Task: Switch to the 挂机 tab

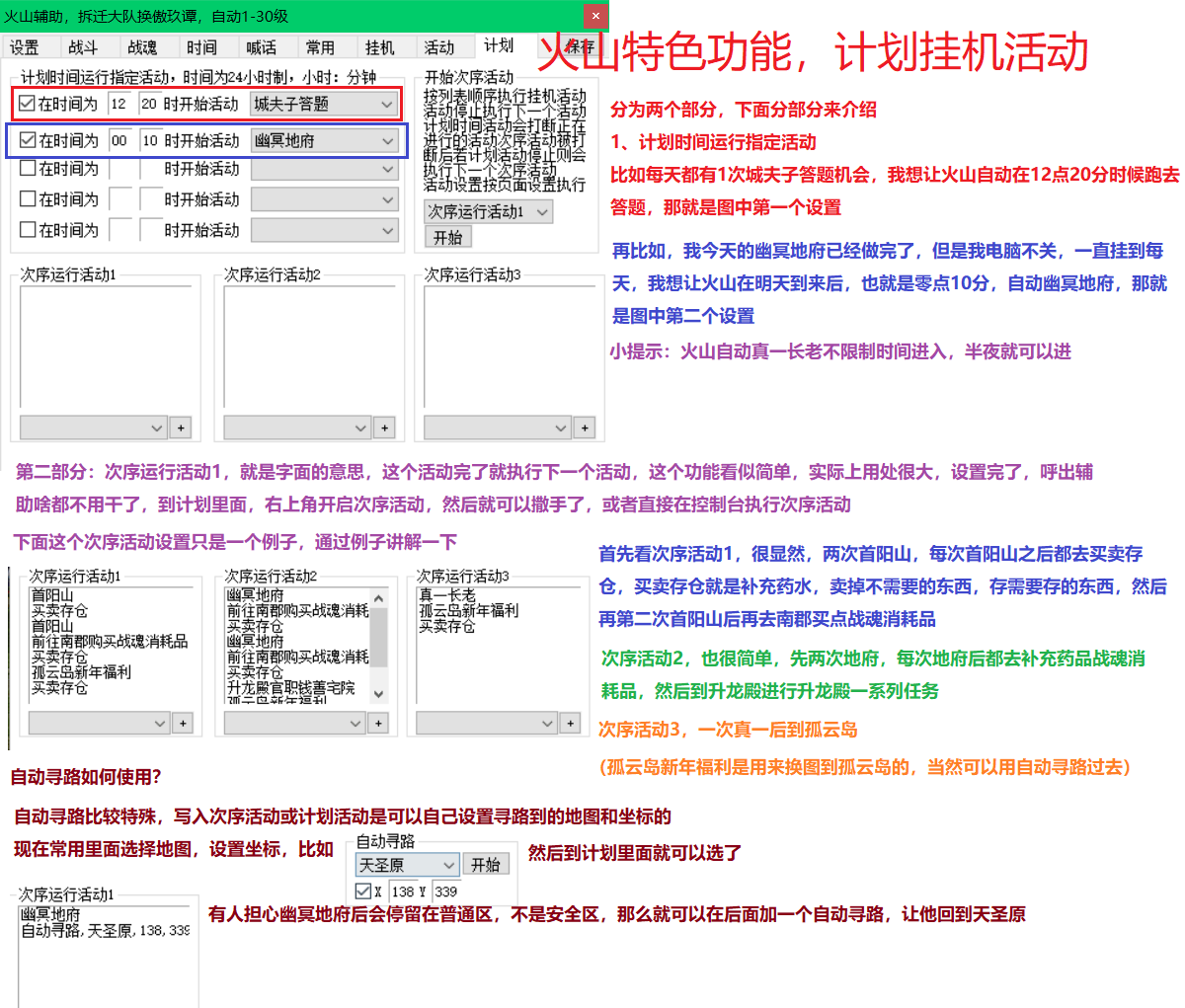Action: coord(380,47)
